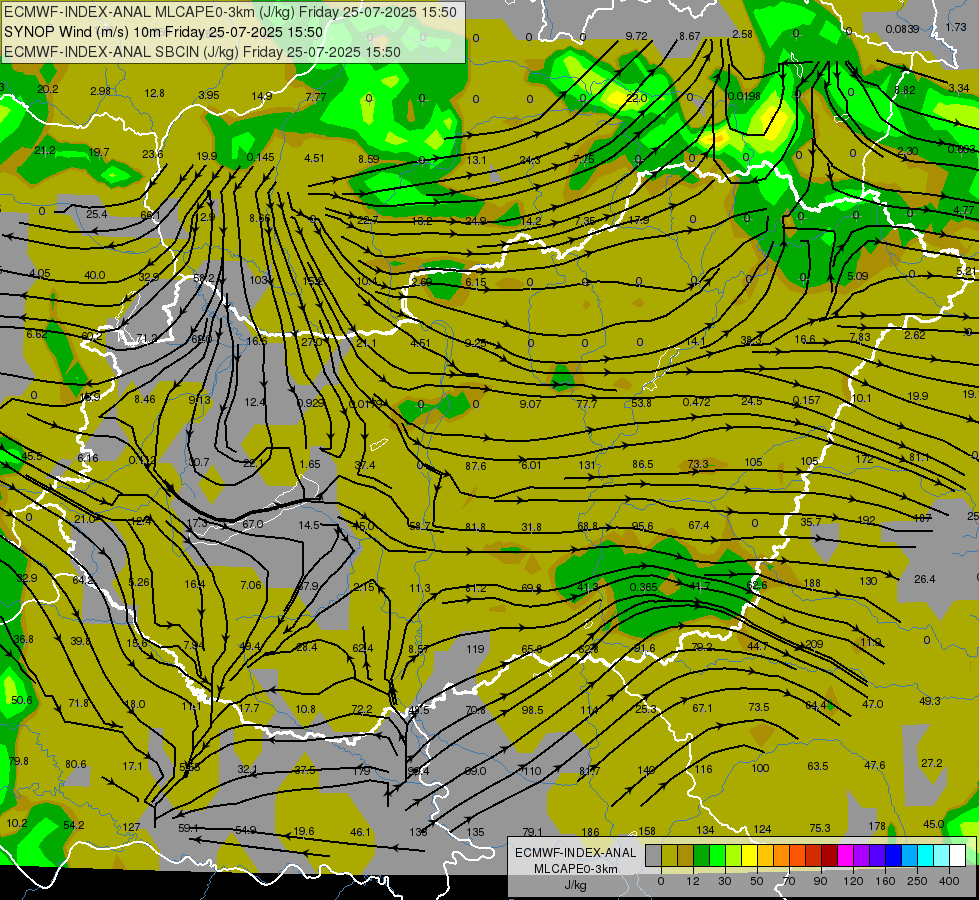Click map value 209
The height and width of the screenshot is (900, 979).
[814, 645]
